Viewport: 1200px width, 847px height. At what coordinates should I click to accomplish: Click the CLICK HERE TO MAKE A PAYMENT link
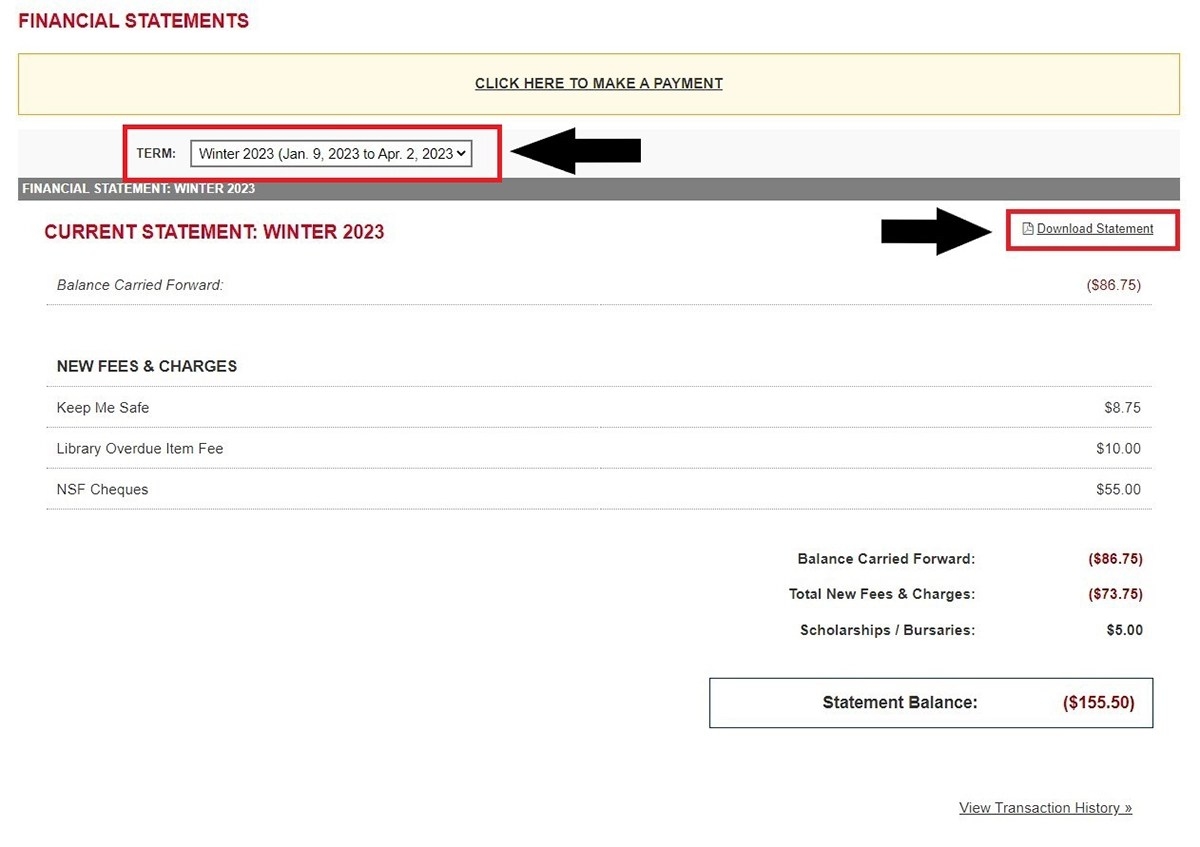pyautogui.click(x=598, y=83)
